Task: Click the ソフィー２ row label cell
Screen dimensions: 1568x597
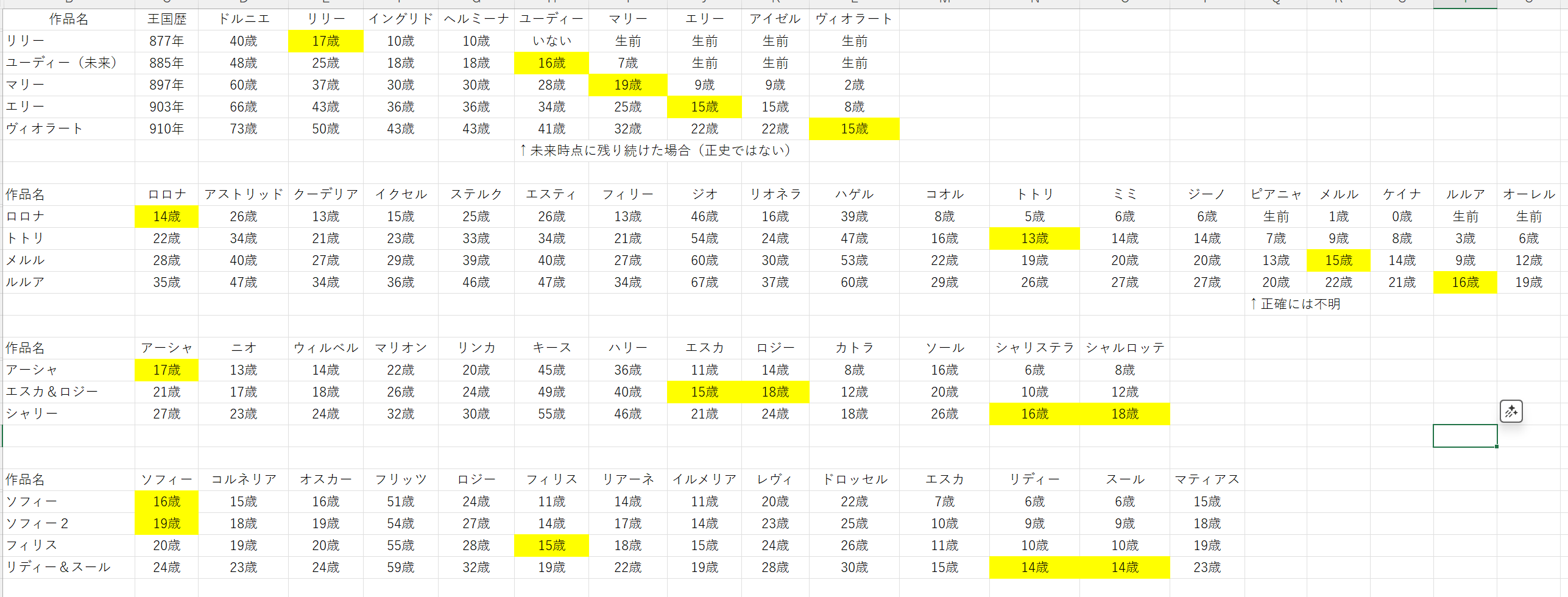Action: (37, 523)
